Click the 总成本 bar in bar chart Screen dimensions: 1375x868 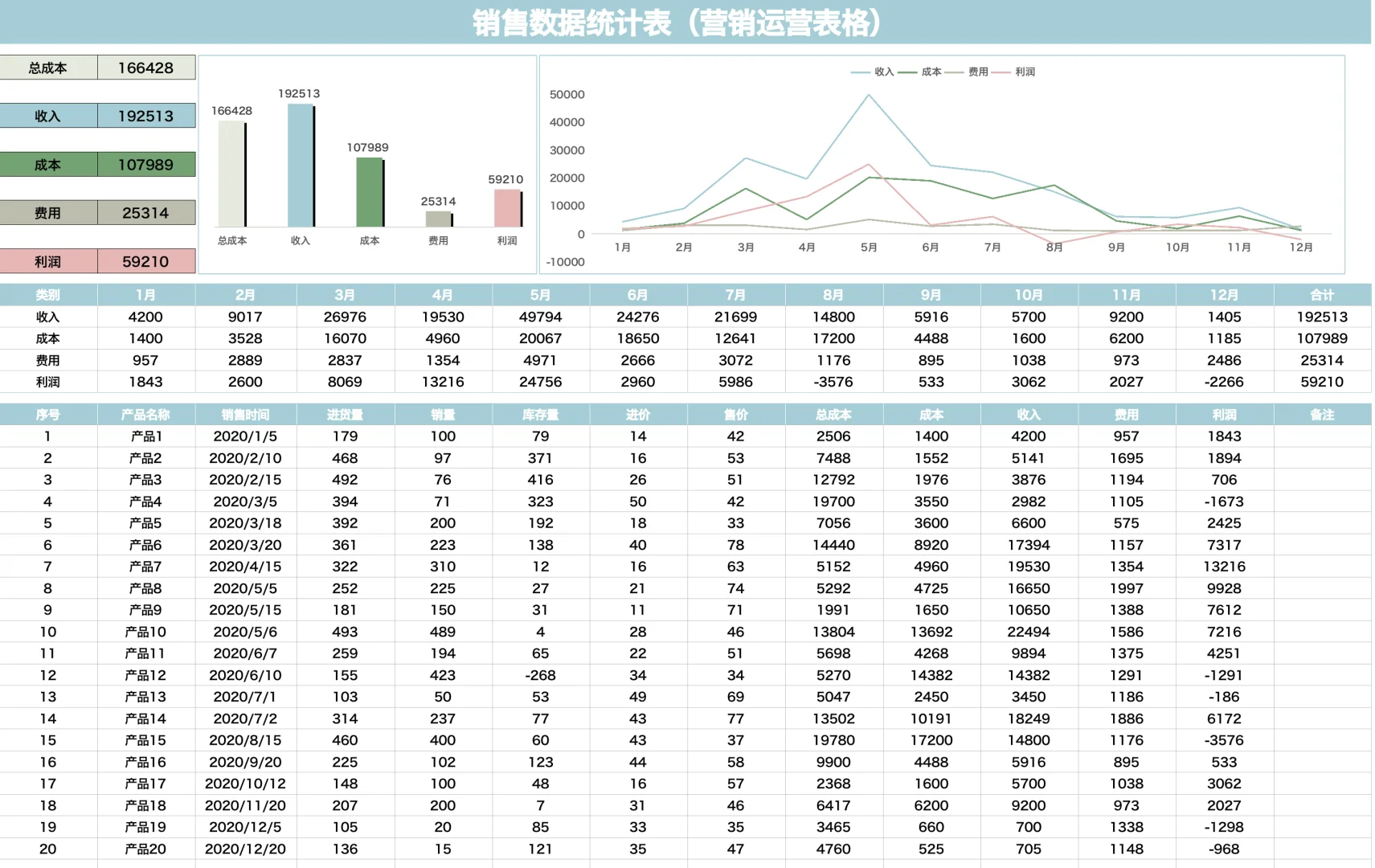(x=232, y=174)
